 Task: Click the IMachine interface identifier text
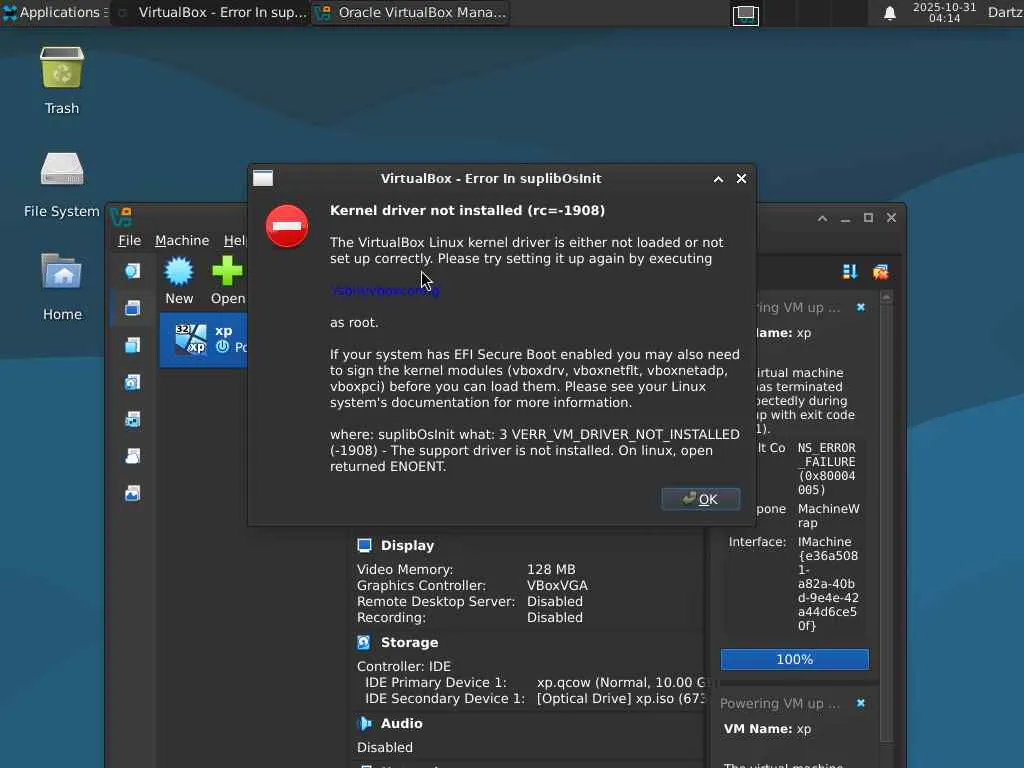(x=828, y=584)
